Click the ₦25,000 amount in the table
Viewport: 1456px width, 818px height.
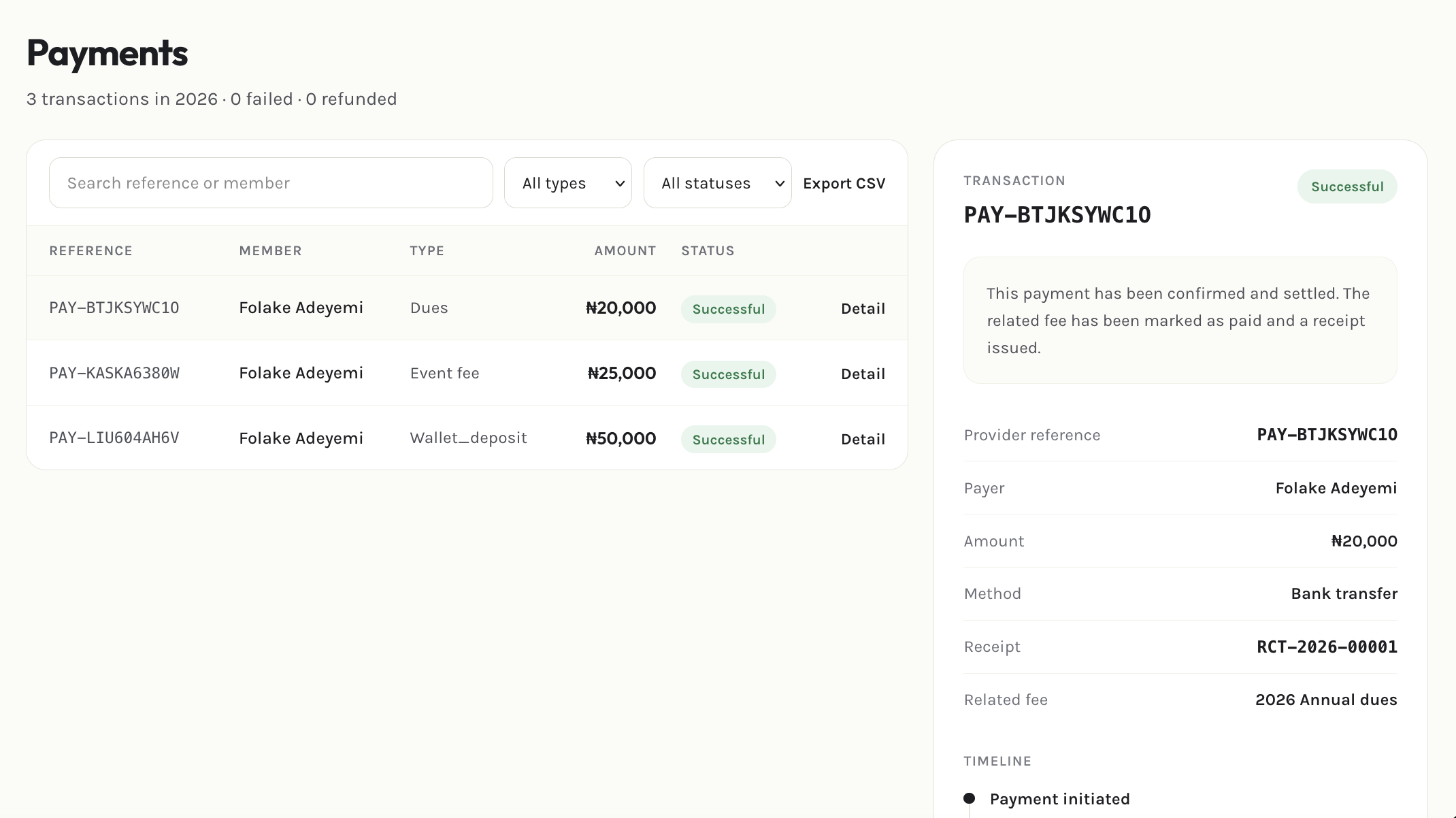[622, 373]
